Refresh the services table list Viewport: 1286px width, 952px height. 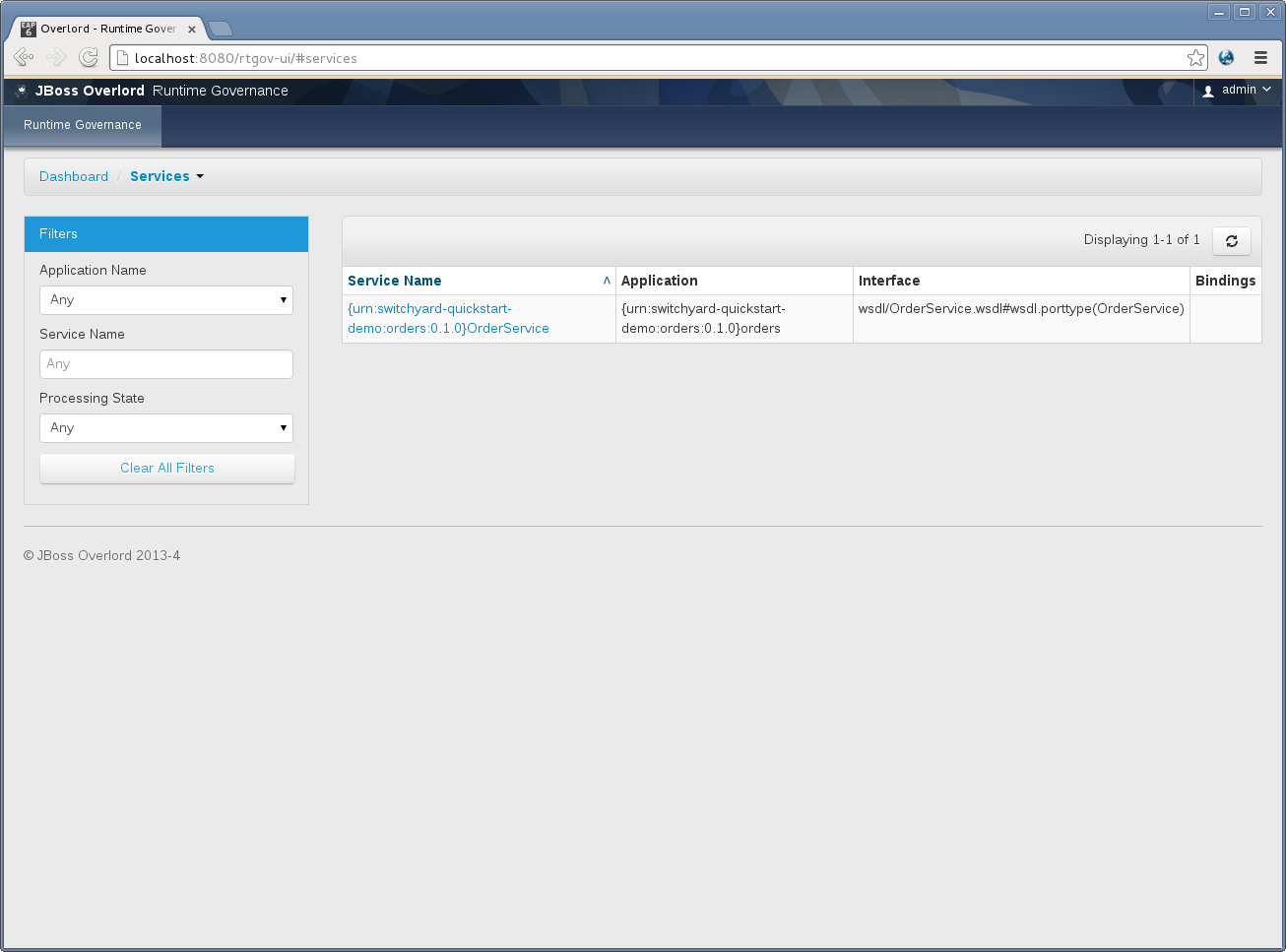click(x=1231, y=240)
